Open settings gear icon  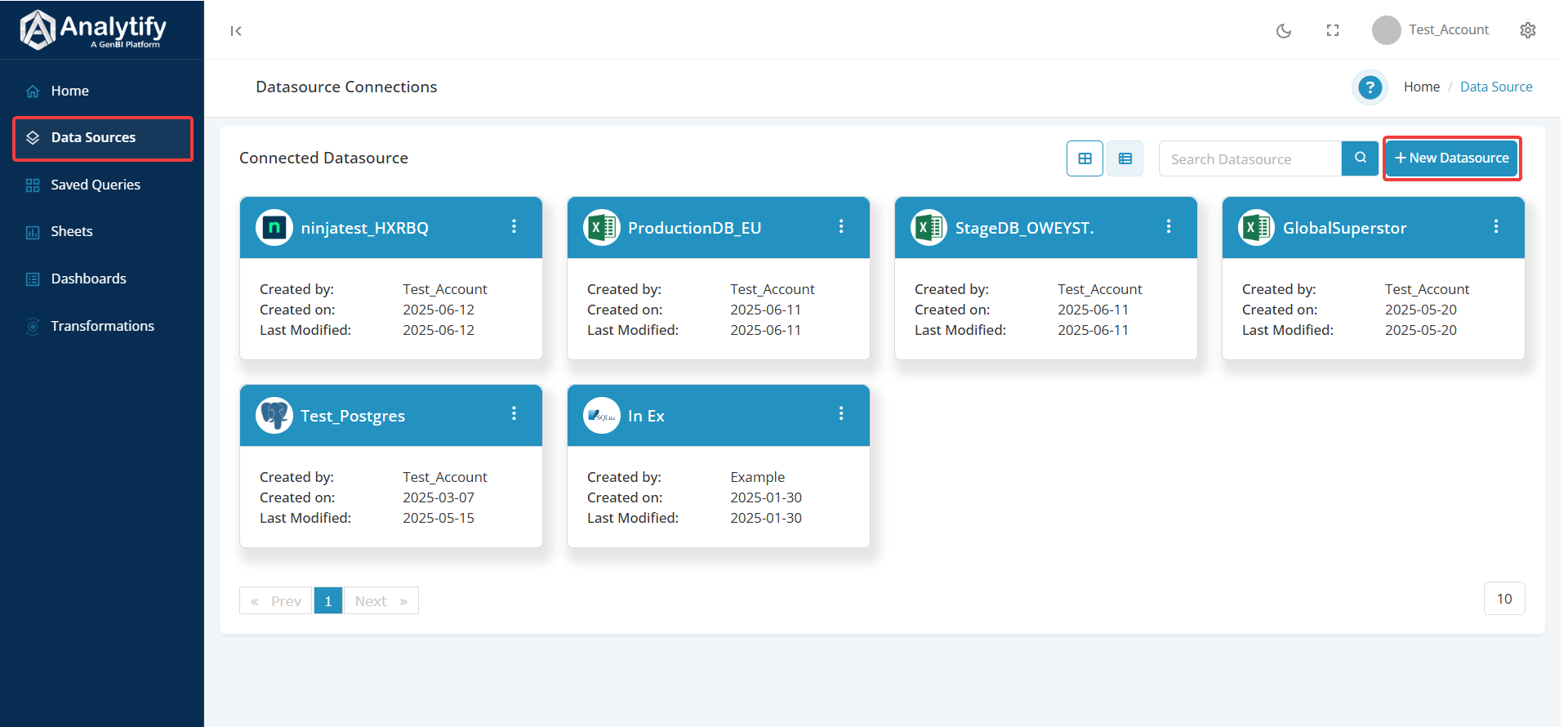(x=1528, y=30)
